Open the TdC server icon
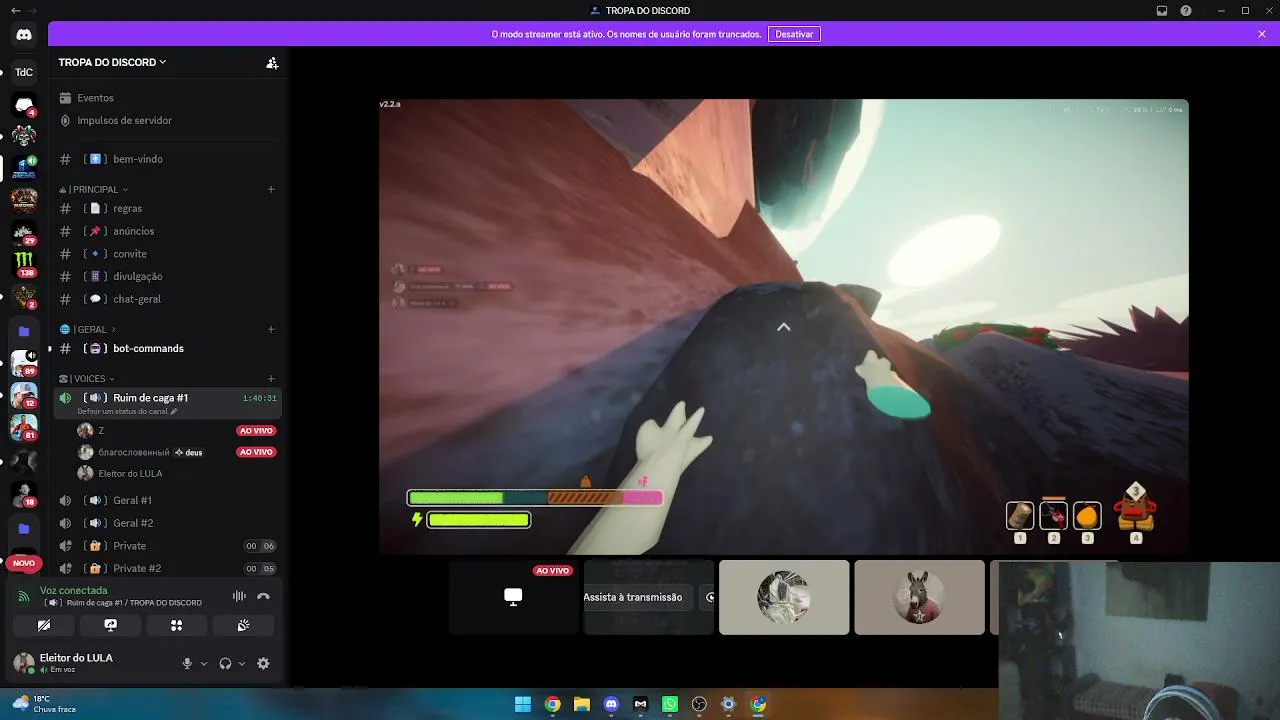1280x720 pixels. tap(24, 72)
